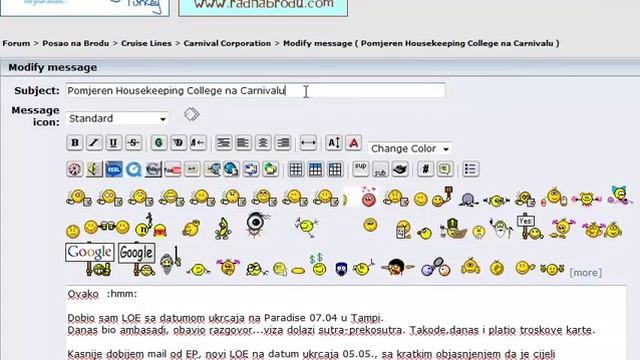Open the Change Color dropdown
The width and height of the screenshot is (640, 360).
409,149
